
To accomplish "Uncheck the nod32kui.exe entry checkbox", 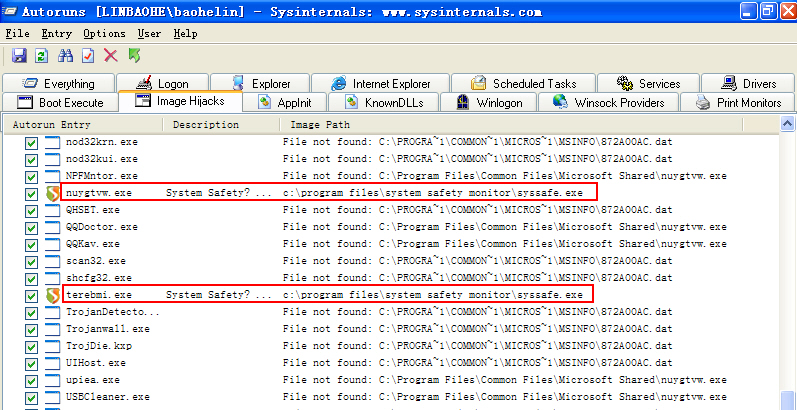I will coord(32,160).
